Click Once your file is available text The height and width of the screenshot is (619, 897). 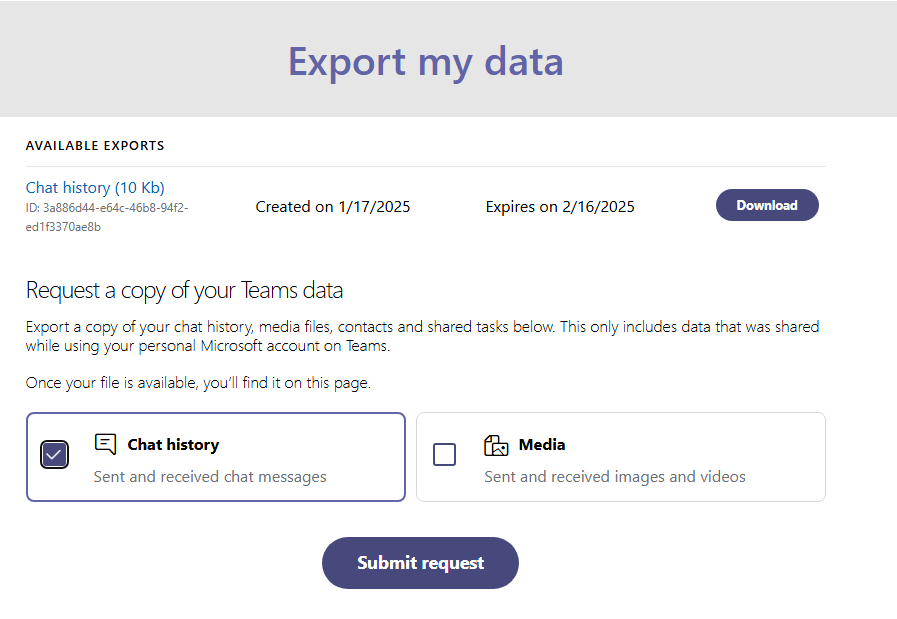(x=199, y=383)
